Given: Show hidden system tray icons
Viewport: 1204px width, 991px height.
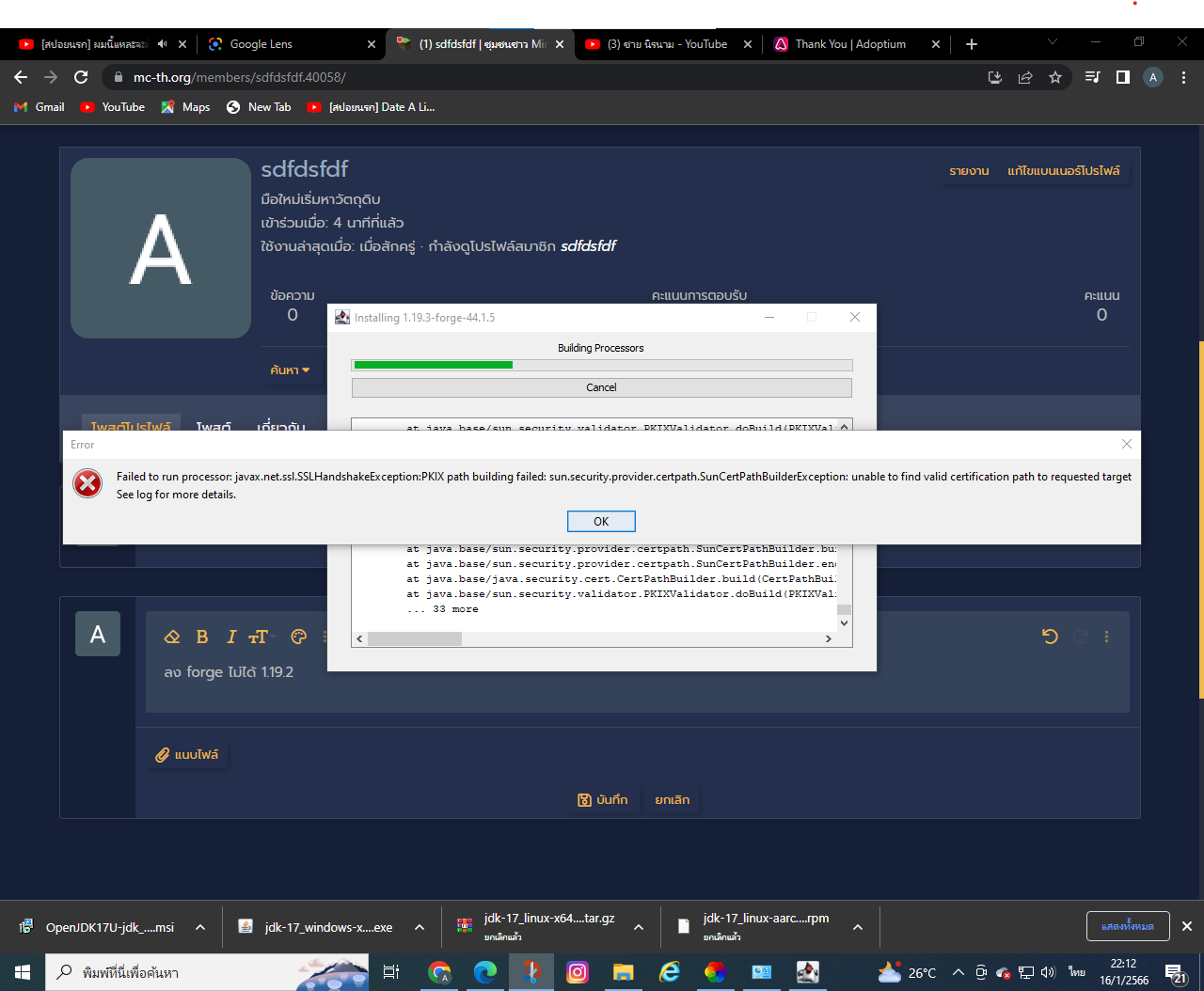Looking at the screenshot, I should pos(958,972).
